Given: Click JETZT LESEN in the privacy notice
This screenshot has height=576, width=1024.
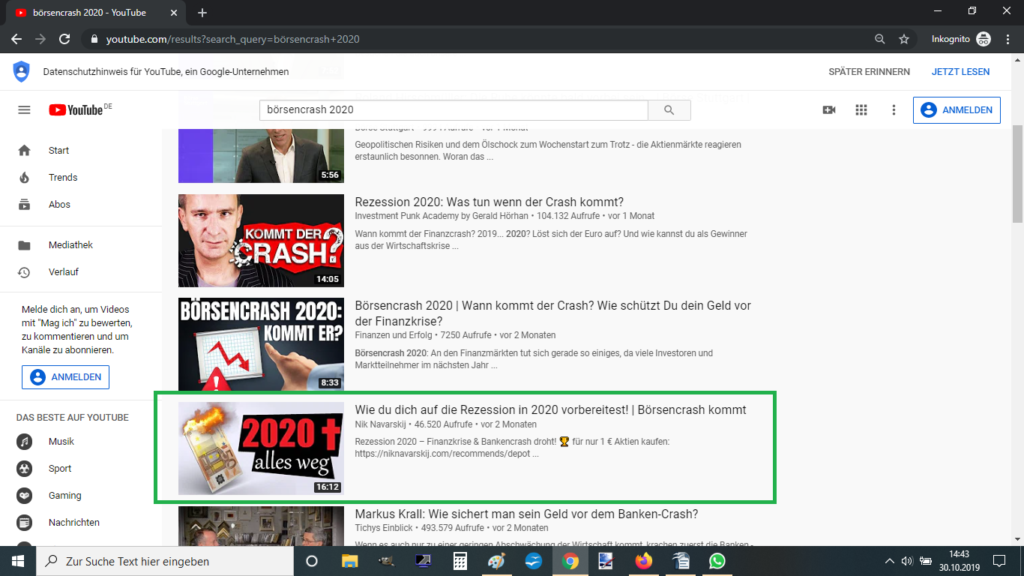Looking at the screenshot, I should click(960, 72).
